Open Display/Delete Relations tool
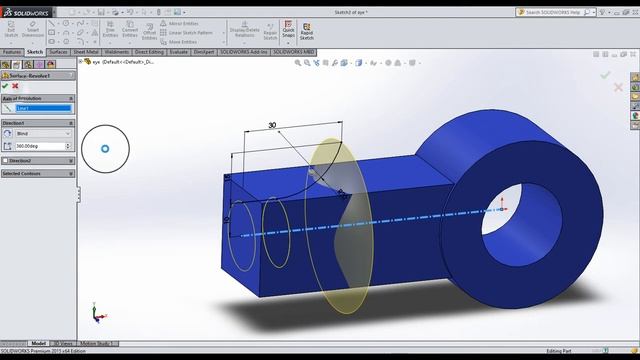Screen dimensions: 640x360 tap(244, 29)
